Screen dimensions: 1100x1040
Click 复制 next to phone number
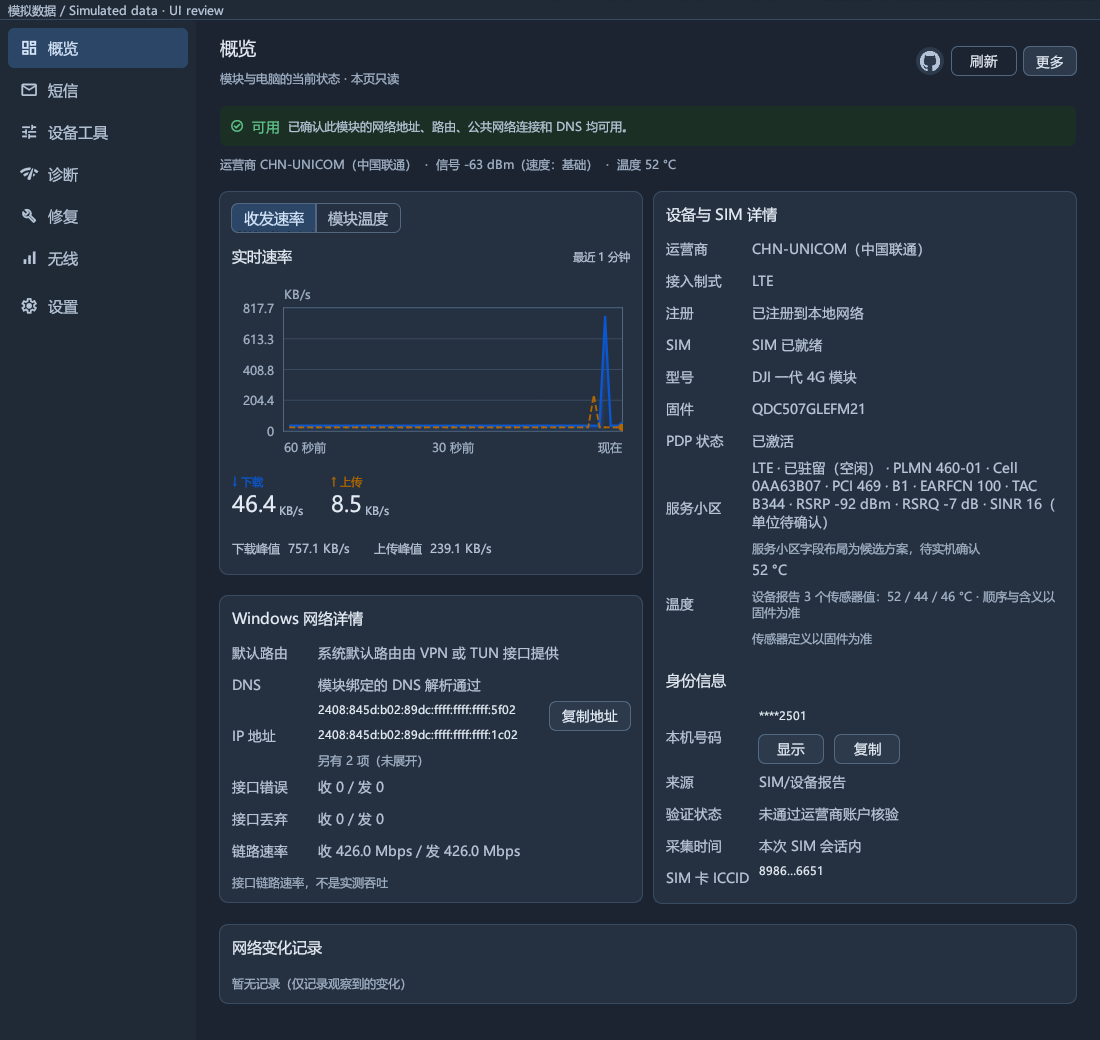[x=867, y=749]
